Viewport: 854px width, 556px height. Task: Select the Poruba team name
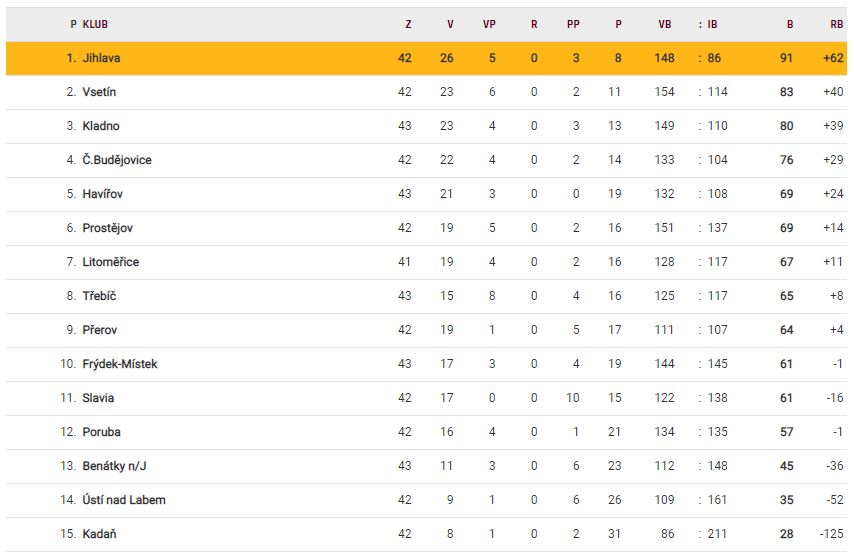coord(100,432)
